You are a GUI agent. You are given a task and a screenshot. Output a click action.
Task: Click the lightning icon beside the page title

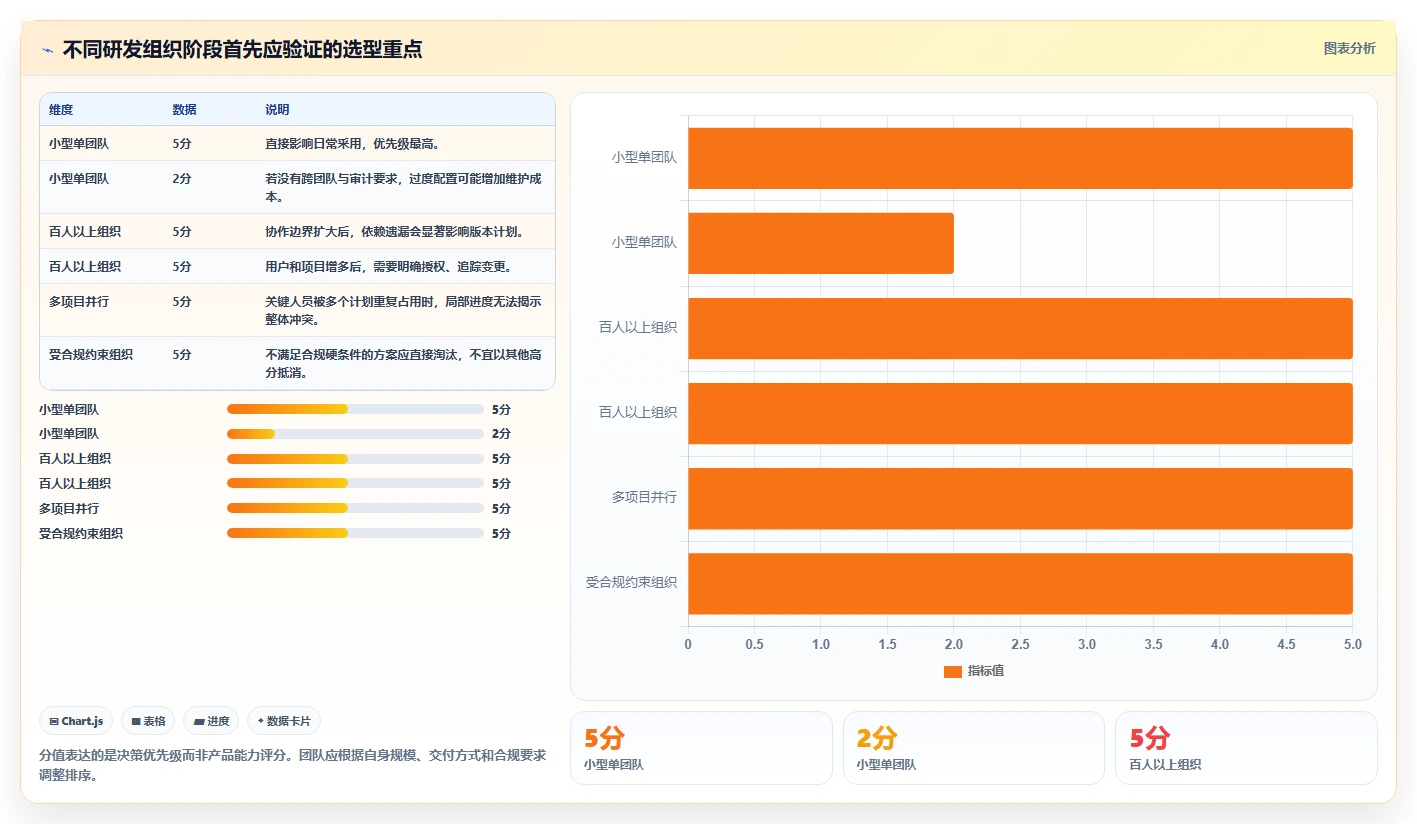point(48,50)
